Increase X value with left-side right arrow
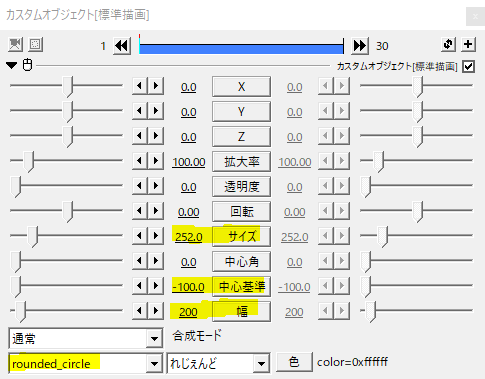 pos(156,86)
